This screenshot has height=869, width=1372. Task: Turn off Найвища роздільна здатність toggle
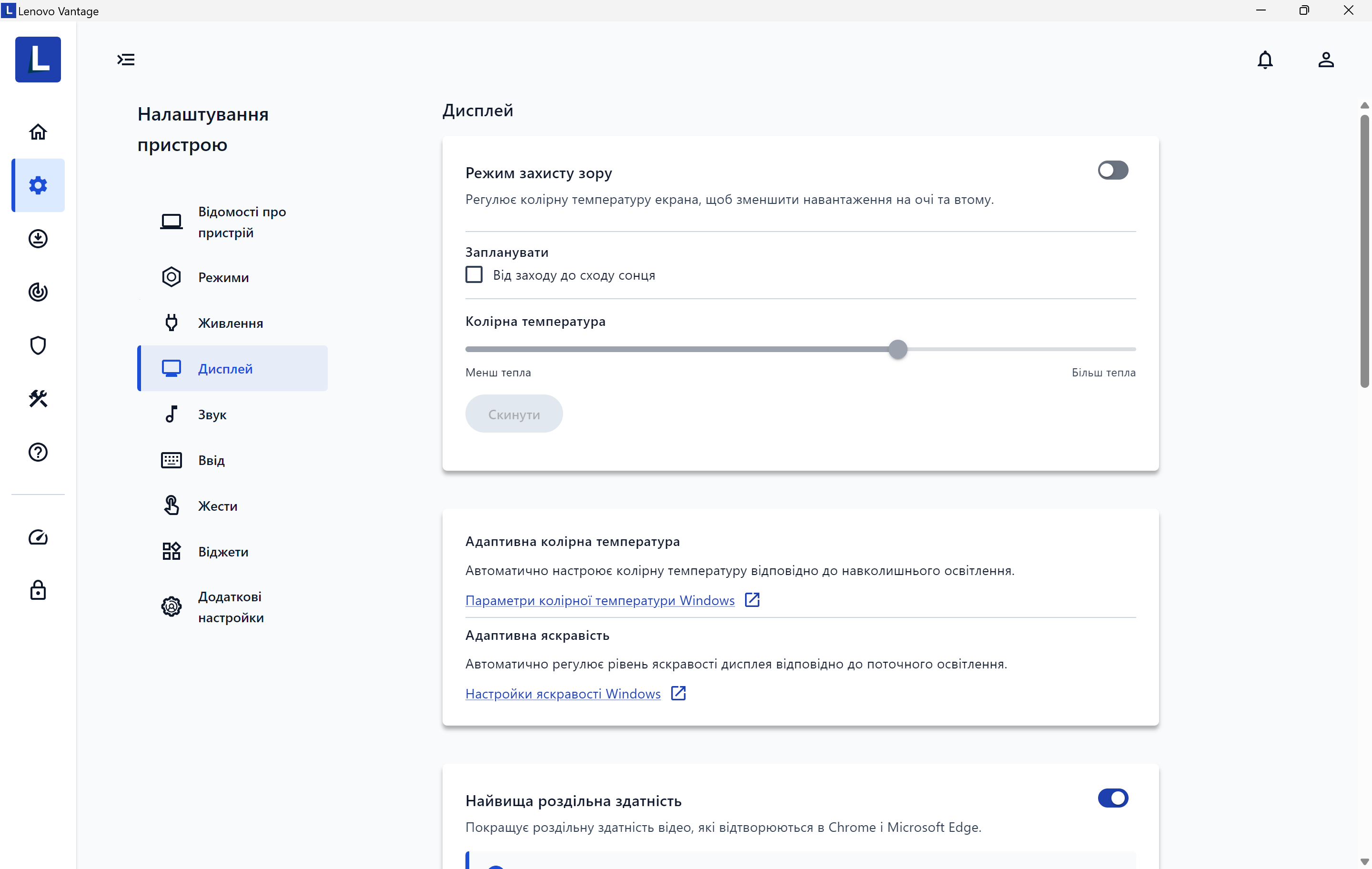[1112, 798]
